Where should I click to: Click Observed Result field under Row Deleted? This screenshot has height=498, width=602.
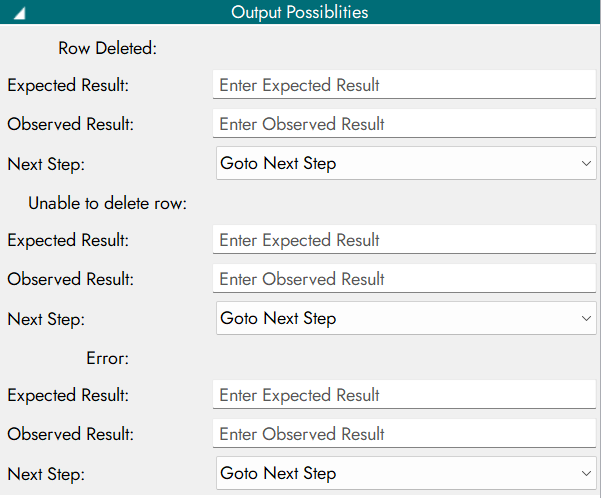(x=404, y=124)
